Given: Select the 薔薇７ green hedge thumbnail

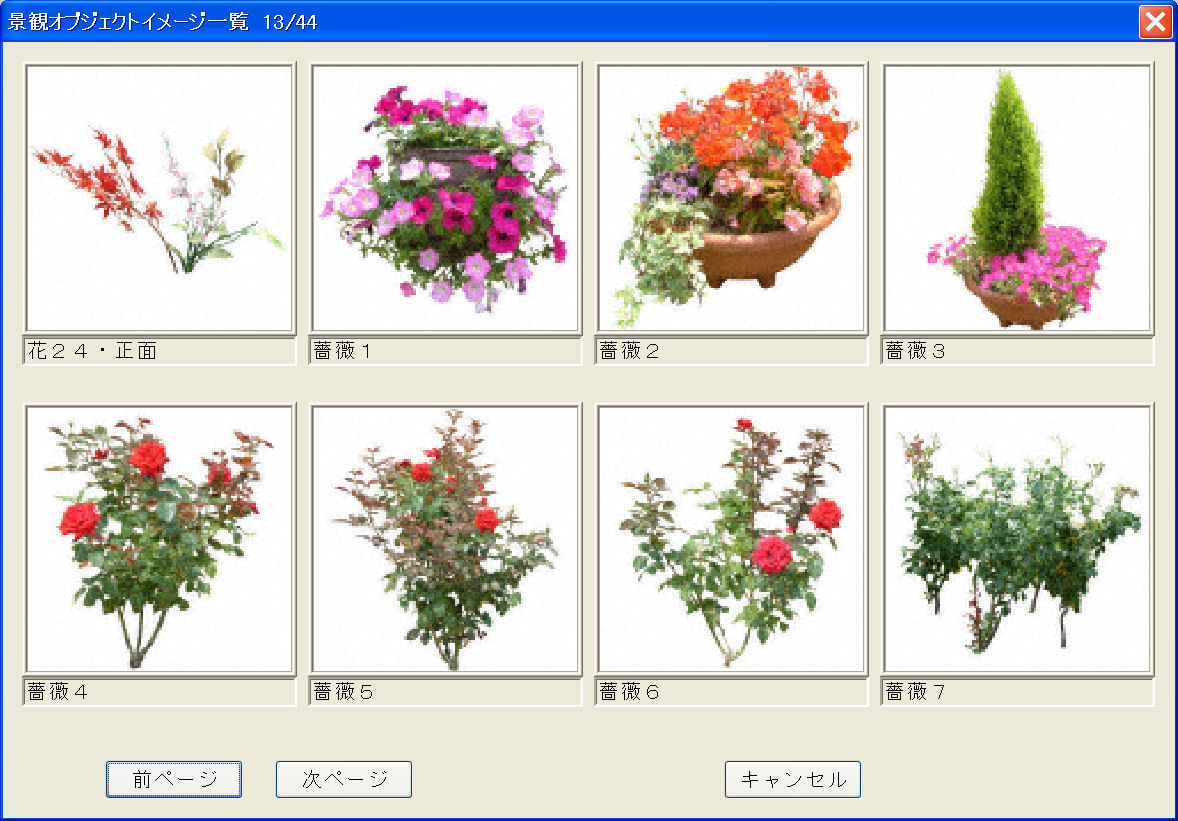Looking at the screenshot, I should point(1018,539).
